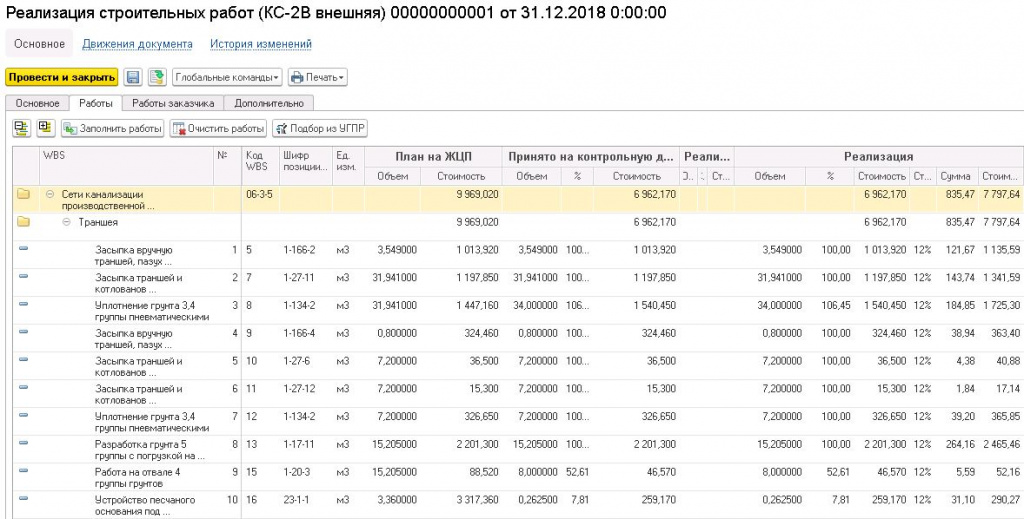
Task: Switch to the Основное tab under the toolbar
Action: coord(38,103)
